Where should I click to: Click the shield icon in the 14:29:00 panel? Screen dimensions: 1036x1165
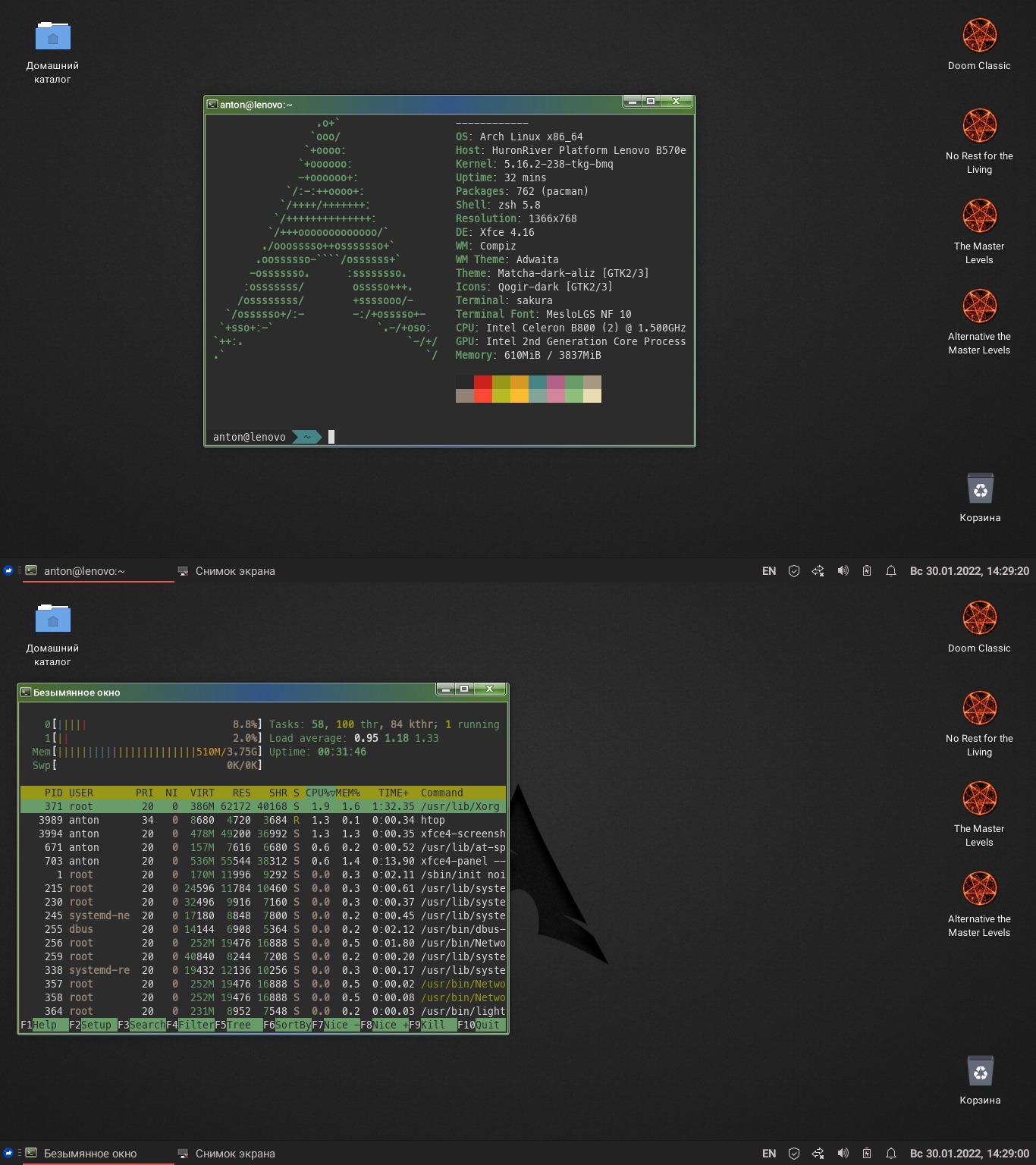coord(794,1154)
